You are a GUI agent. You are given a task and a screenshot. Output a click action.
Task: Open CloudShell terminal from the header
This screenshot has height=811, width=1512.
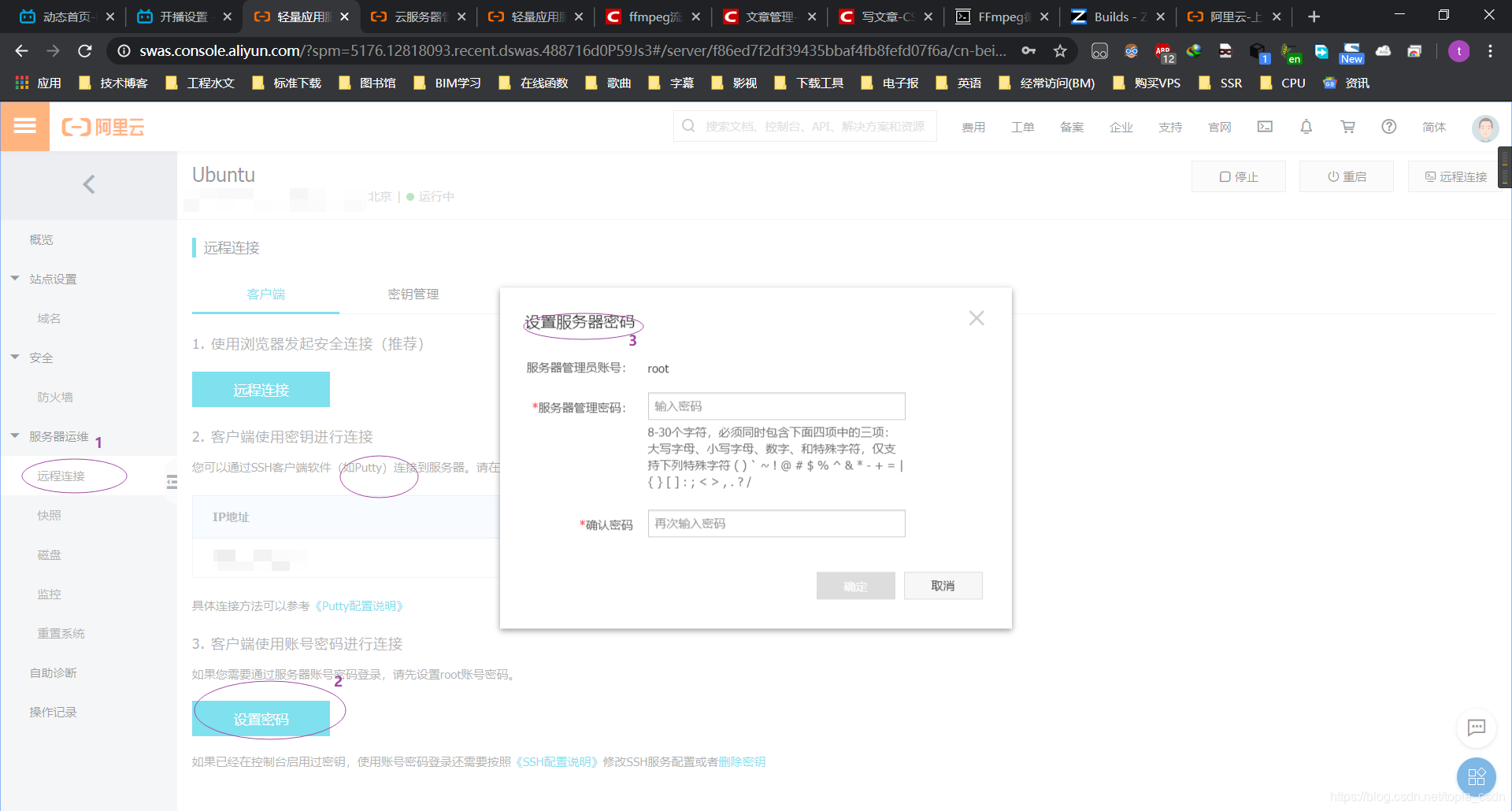(x=1265, y=126)
